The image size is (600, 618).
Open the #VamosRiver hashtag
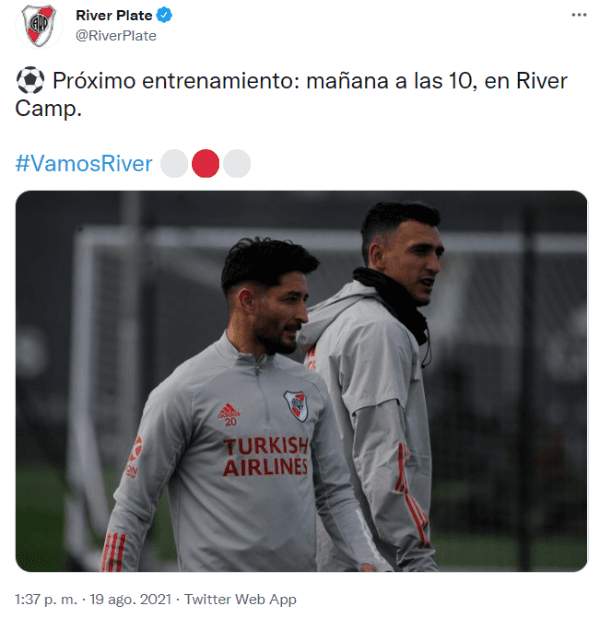click(84, 163)
